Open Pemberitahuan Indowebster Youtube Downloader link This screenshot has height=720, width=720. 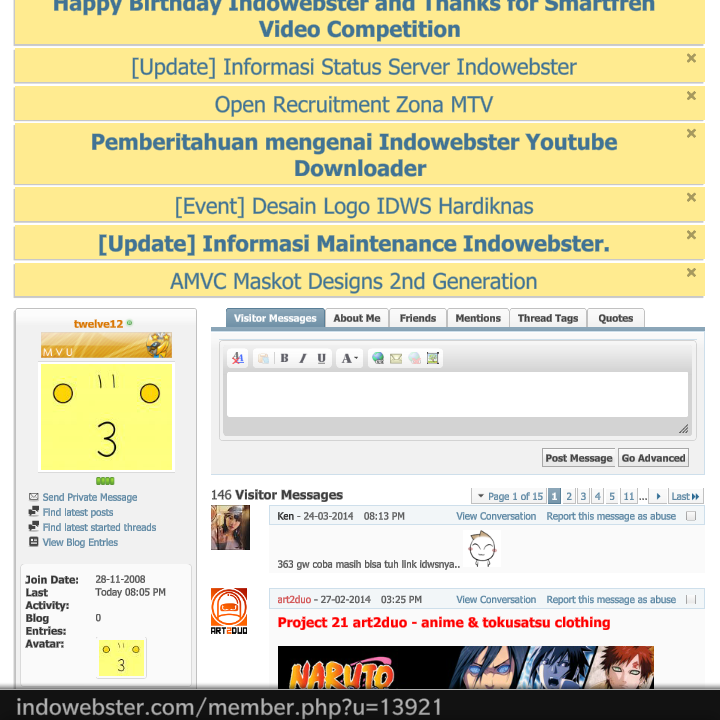pos(354,155)
